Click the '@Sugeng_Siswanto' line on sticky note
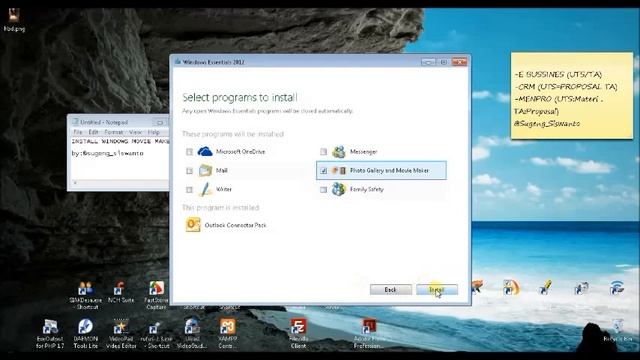Image resolution: width=640 pixels, height=360 pixels. (x=547, y=123)
